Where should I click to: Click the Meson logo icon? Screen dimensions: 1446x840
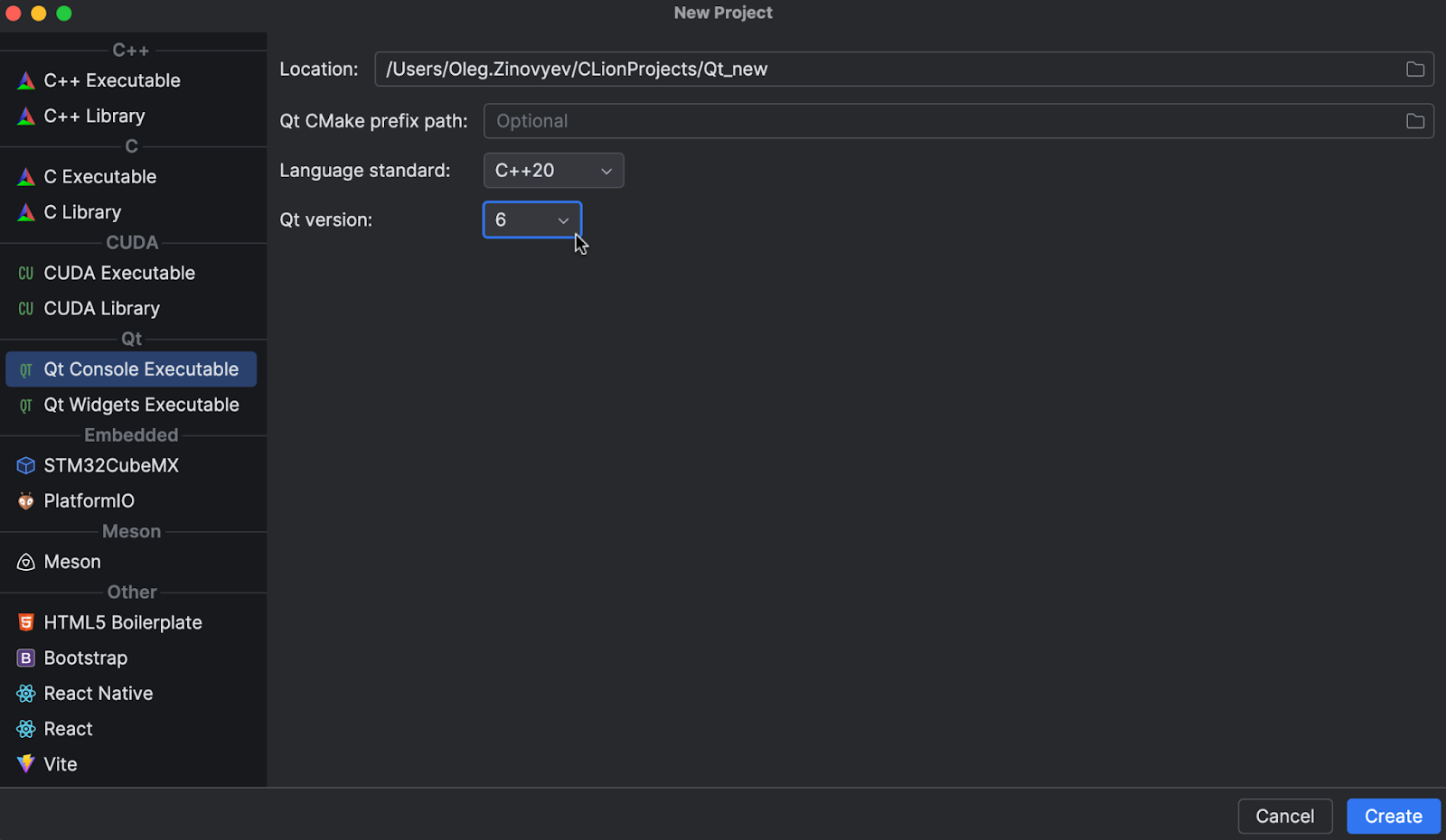(x=26, y=562)
